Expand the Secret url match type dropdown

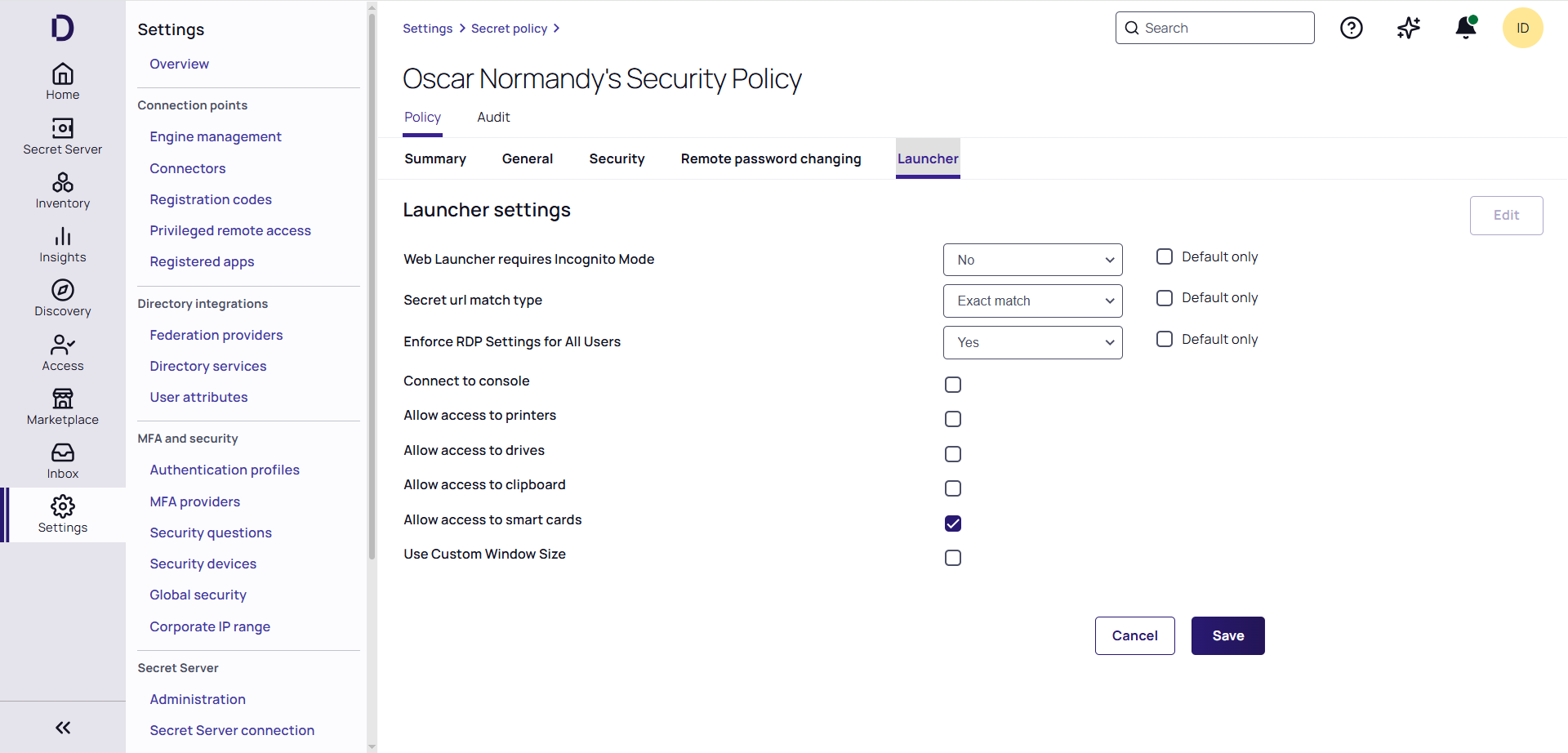pos(1032,301)
